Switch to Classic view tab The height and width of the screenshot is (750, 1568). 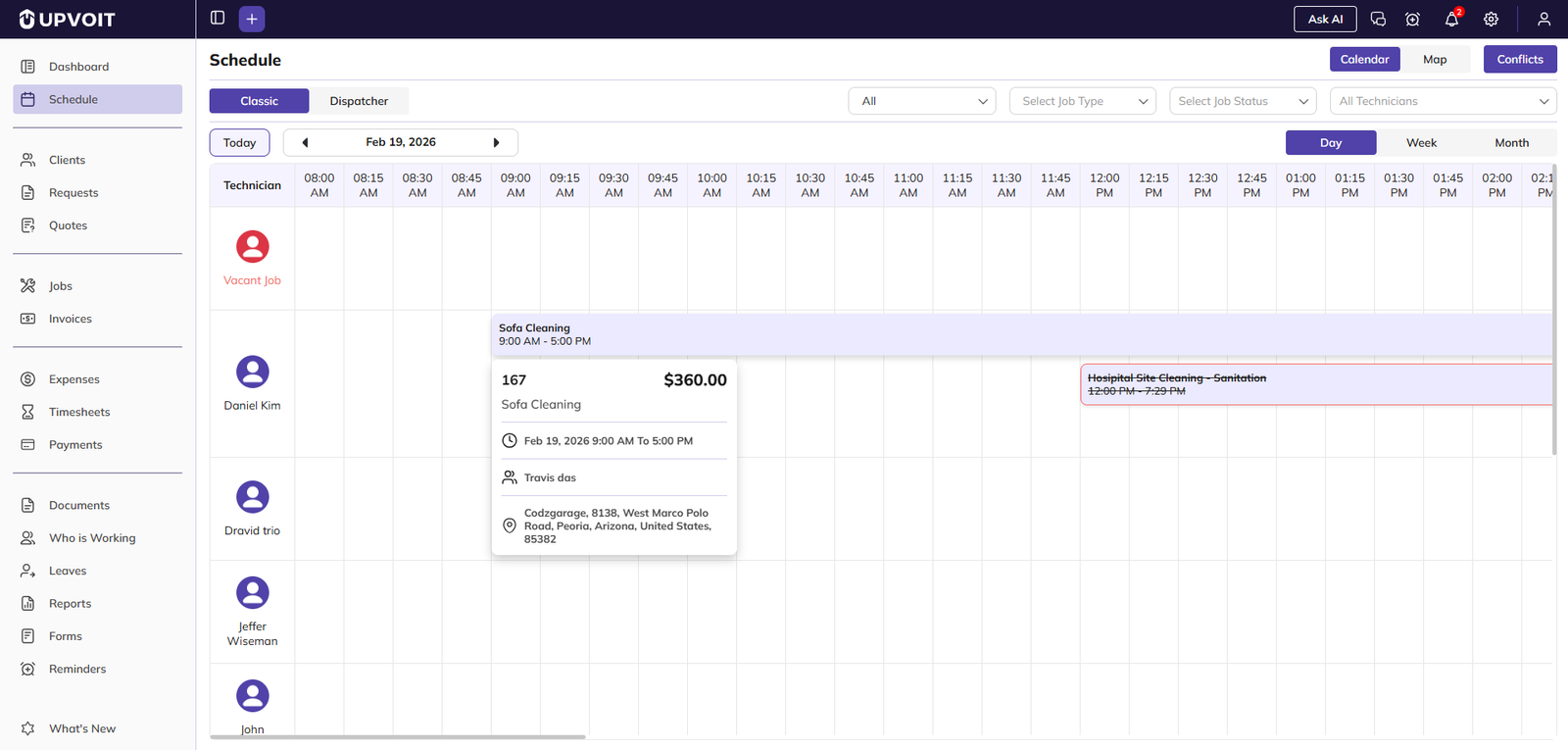pyautogui.click(x=259, y=101)
